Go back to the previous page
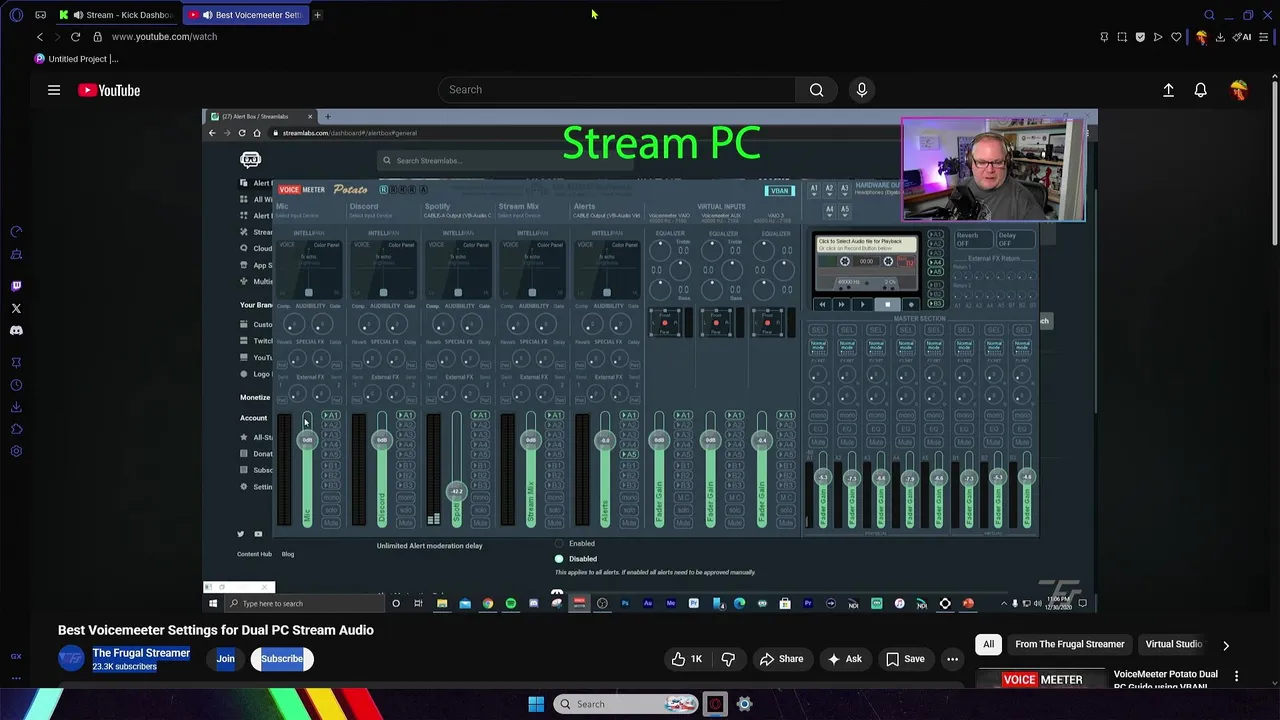Viewport: 1280px width, 720px height. 40,37
